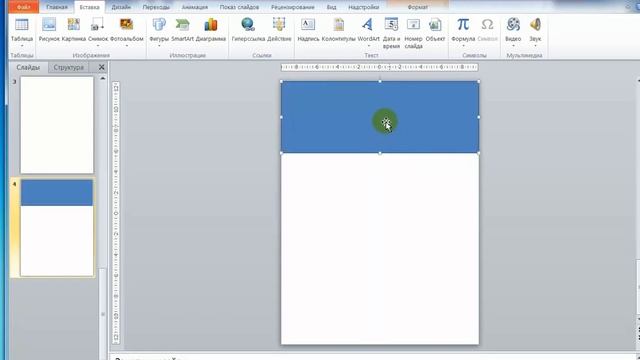
Task: Open the Формат contextual tab
Action: pyautogui.click(x=418, y=7)
